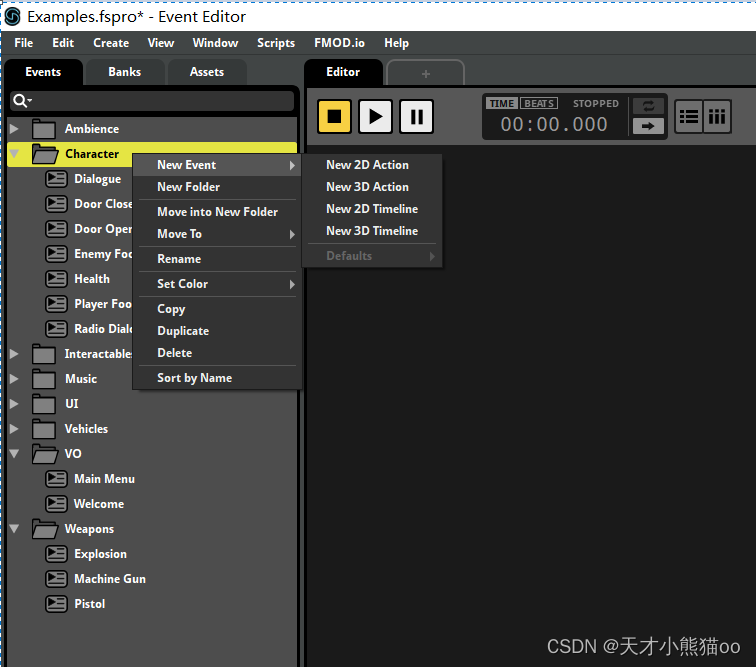Add a new editor tab with plus
The image size is (756, 667).
pos(426,74)
